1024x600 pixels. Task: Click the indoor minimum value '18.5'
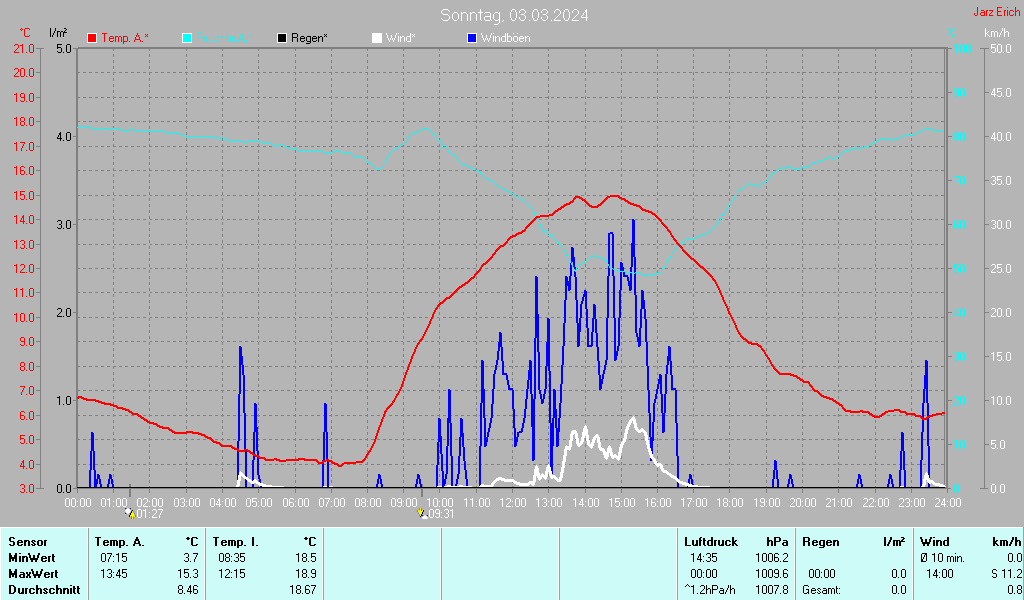pos(306,558)
